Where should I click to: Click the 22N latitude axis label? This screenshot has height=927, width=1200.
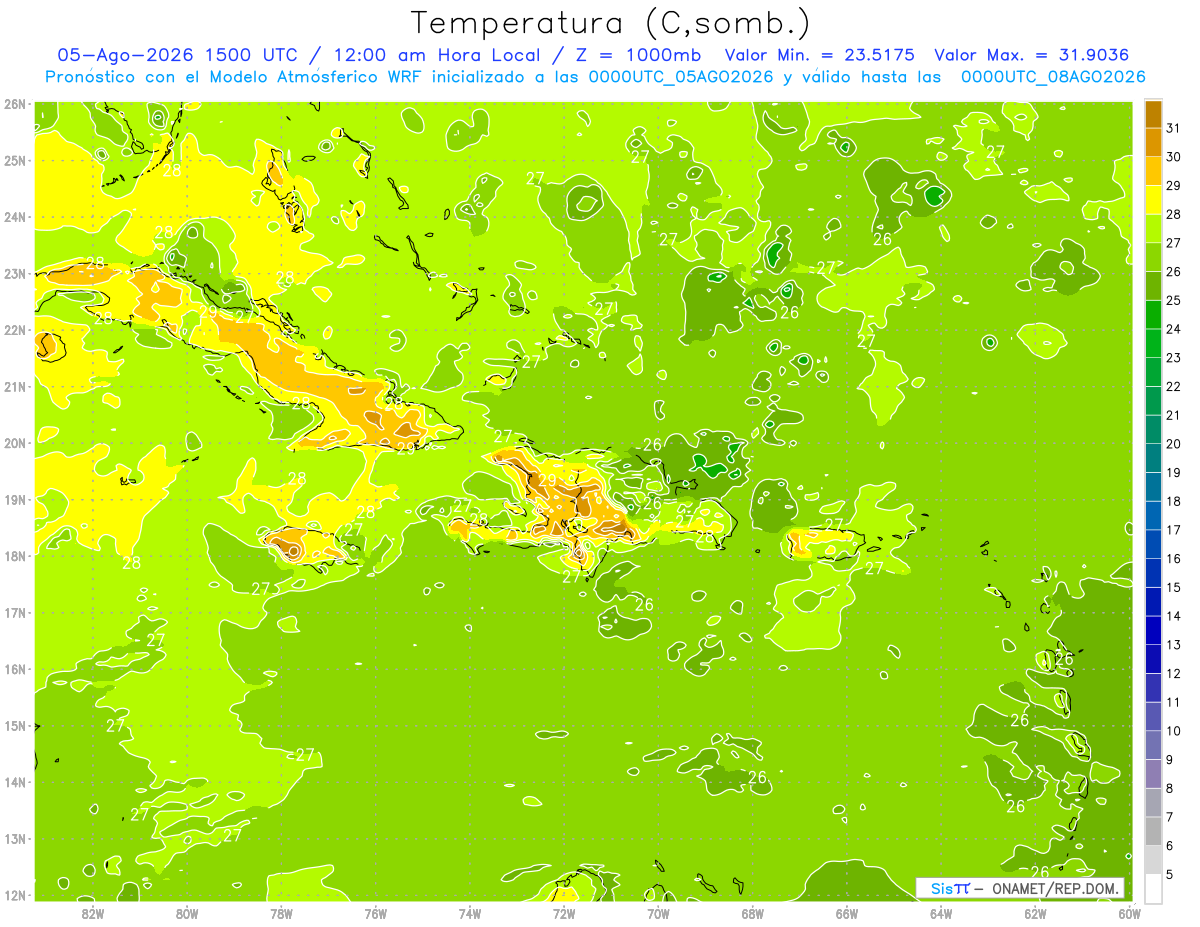pyautogui.click(x=15, y=330)
